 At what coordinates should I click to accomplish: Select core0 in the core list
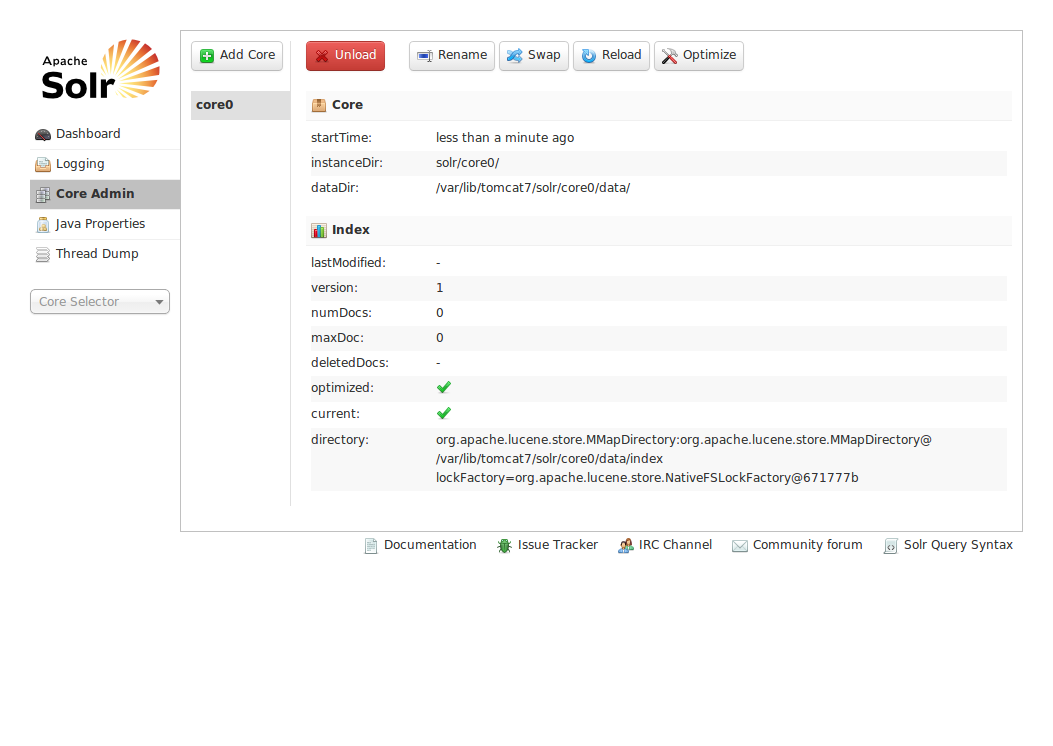click(x=240, y=105)
